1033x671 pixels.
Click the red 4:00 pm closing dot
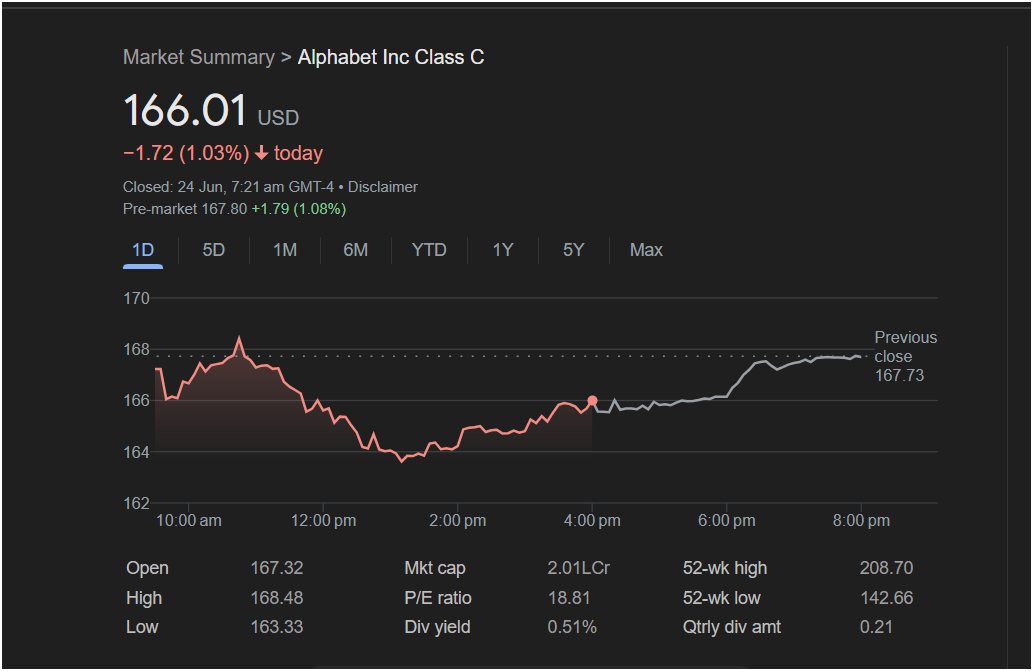593,401
